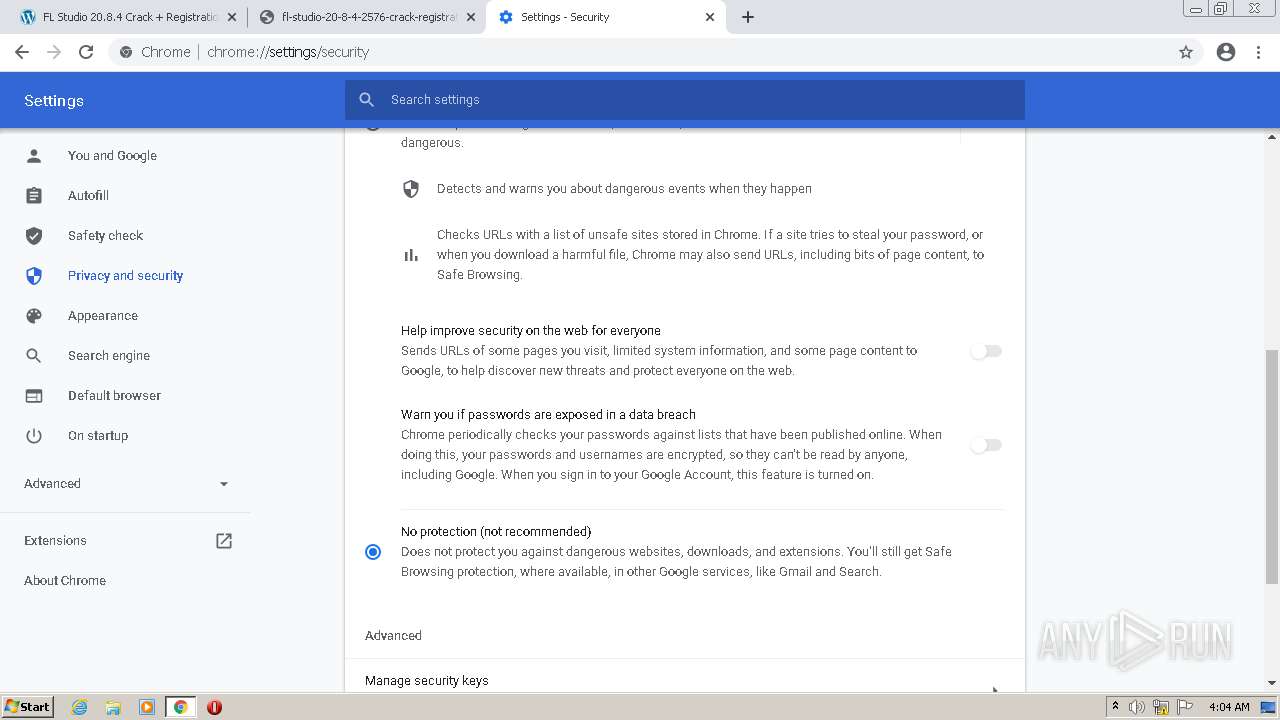Show hidden system tray icons
Image resolution: width=1280 pixels, height=720 pixels.
pos(1115,707)
